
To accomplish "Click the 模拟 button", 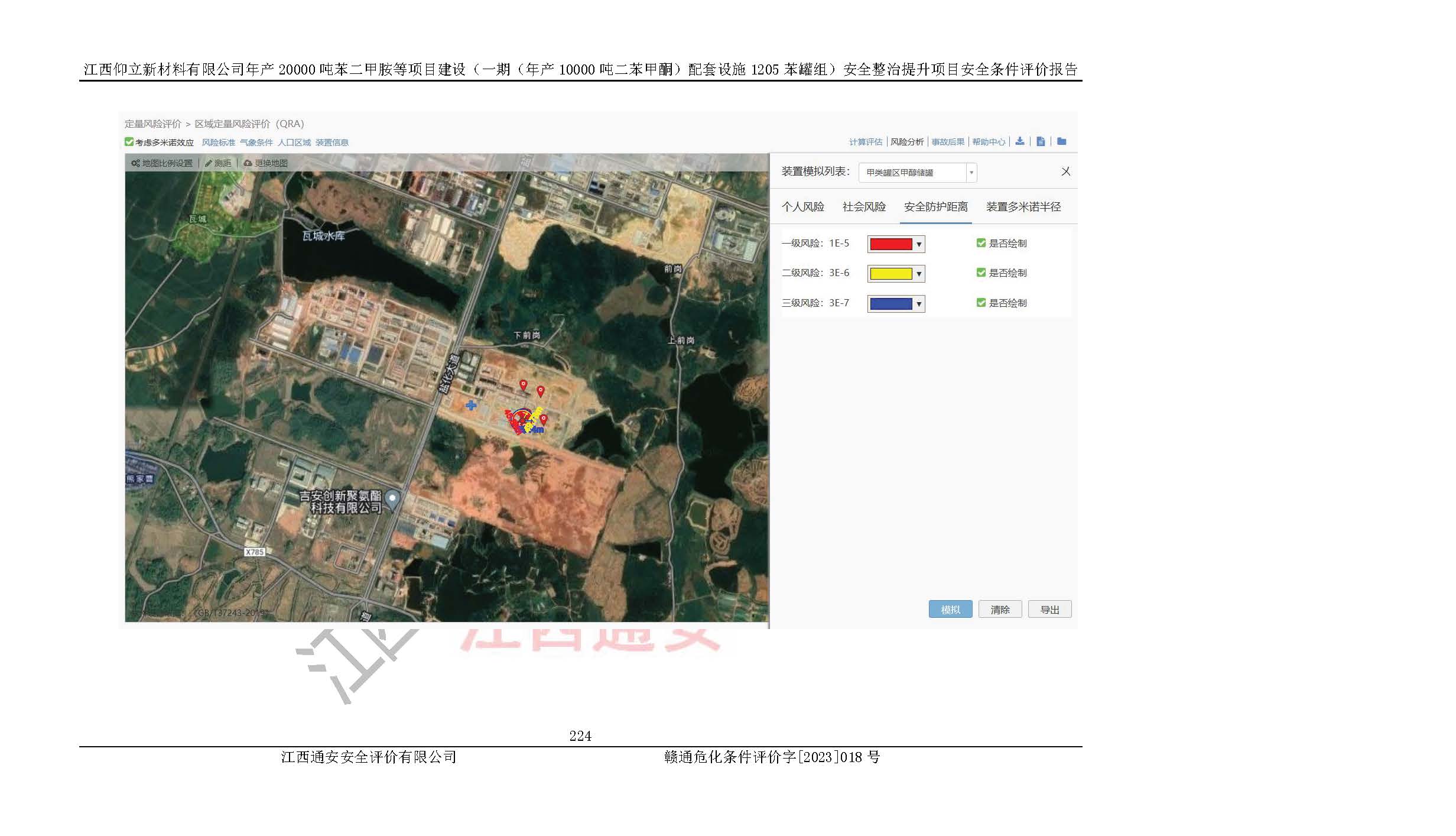I will click(950, 610).
